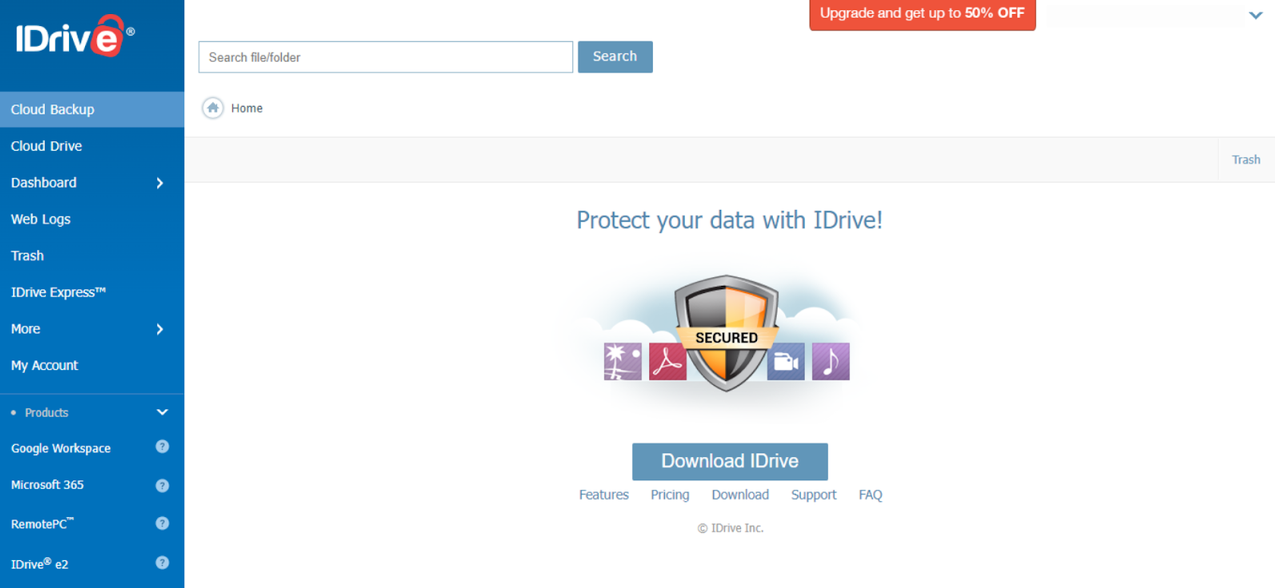Expand the Dashboard submenu arrow

160,183
